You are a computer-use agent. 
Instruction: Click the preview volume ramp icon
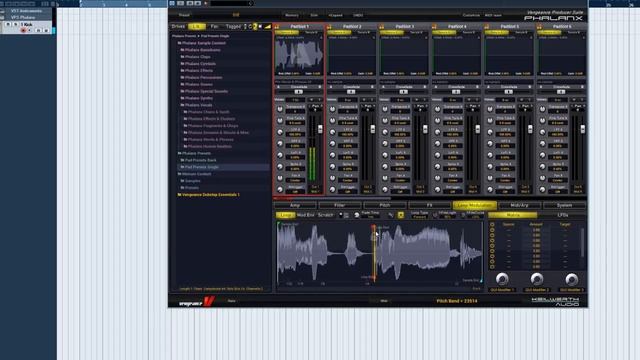(x=268, y=27)
